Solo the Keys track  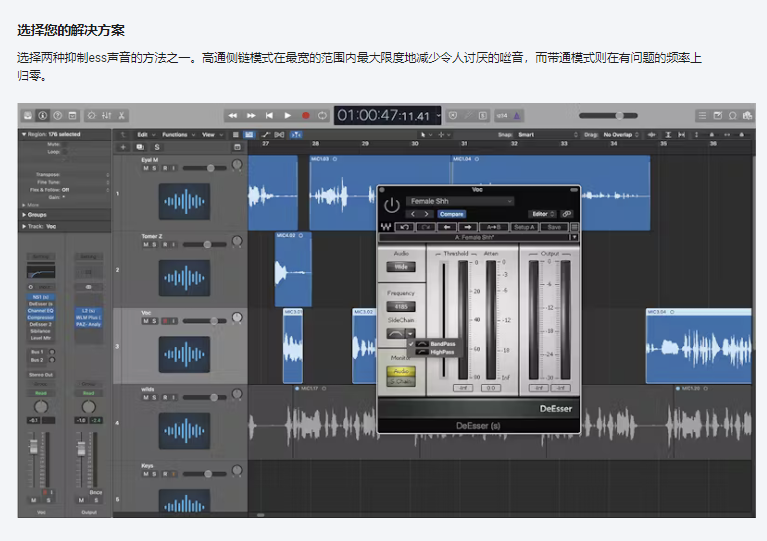pos(154,474)
